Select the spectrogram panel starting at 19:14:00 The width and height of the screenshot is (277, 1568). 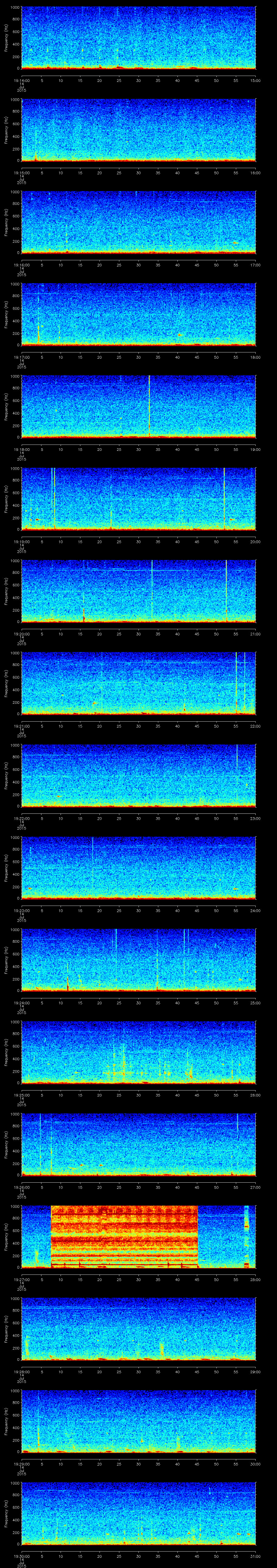[x=138, y=38]
